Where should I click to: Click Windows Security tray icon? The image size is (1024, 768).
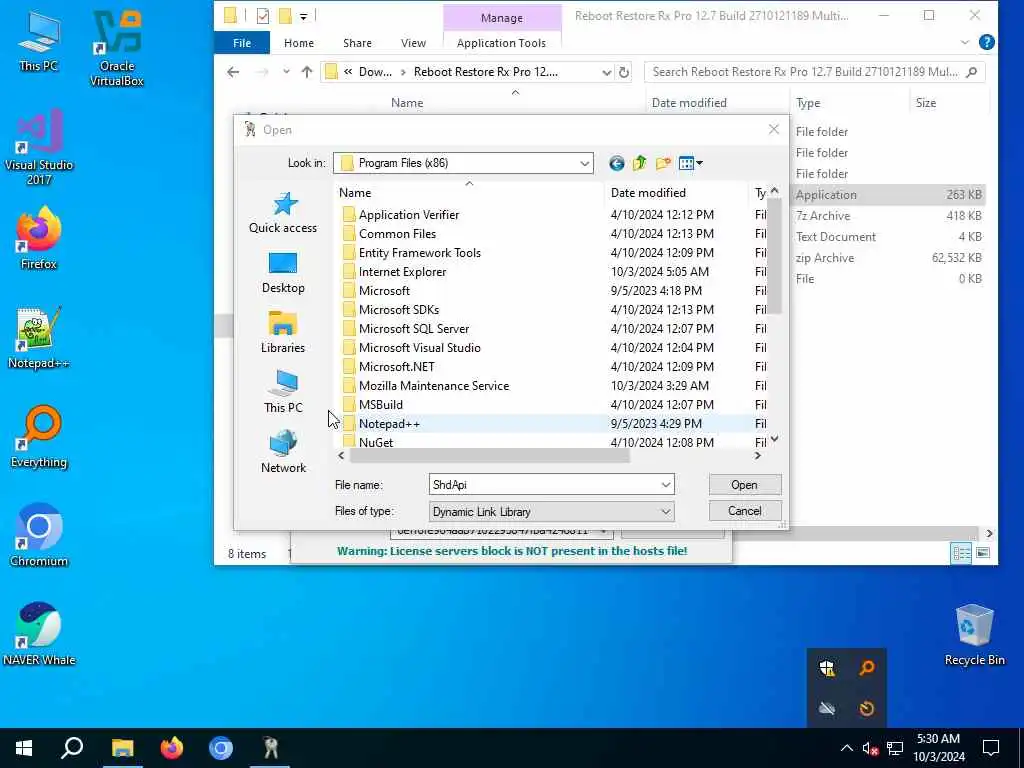[827, 667]
